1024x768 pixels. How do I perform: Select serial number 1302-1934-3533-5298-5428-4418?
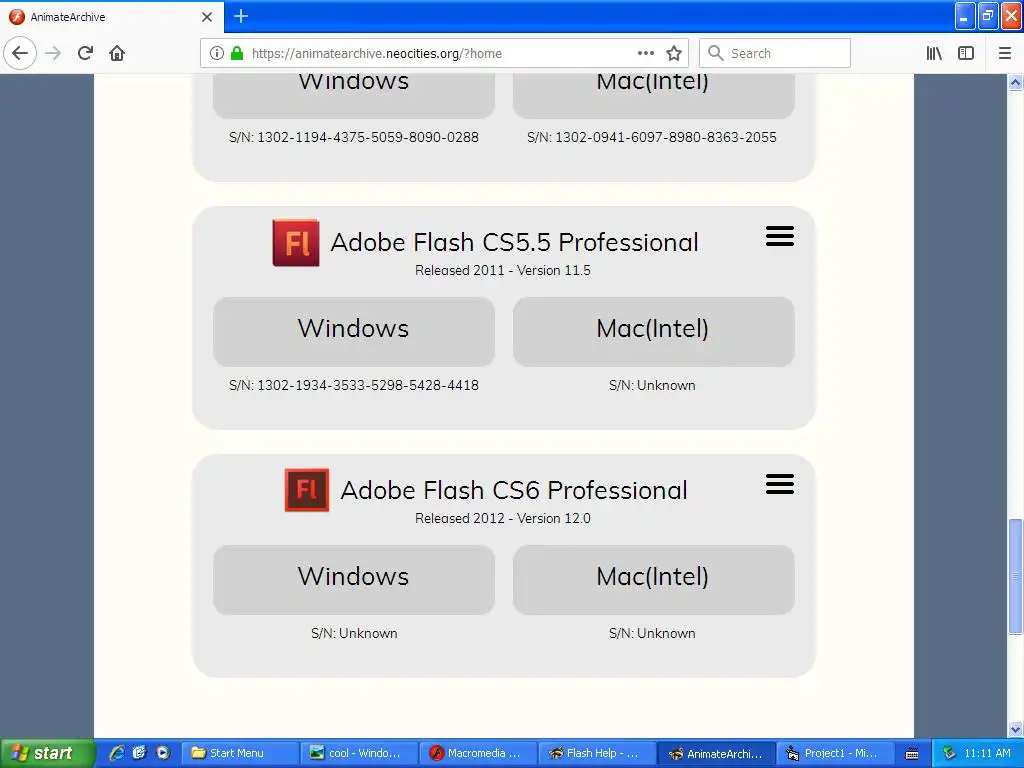368,385
